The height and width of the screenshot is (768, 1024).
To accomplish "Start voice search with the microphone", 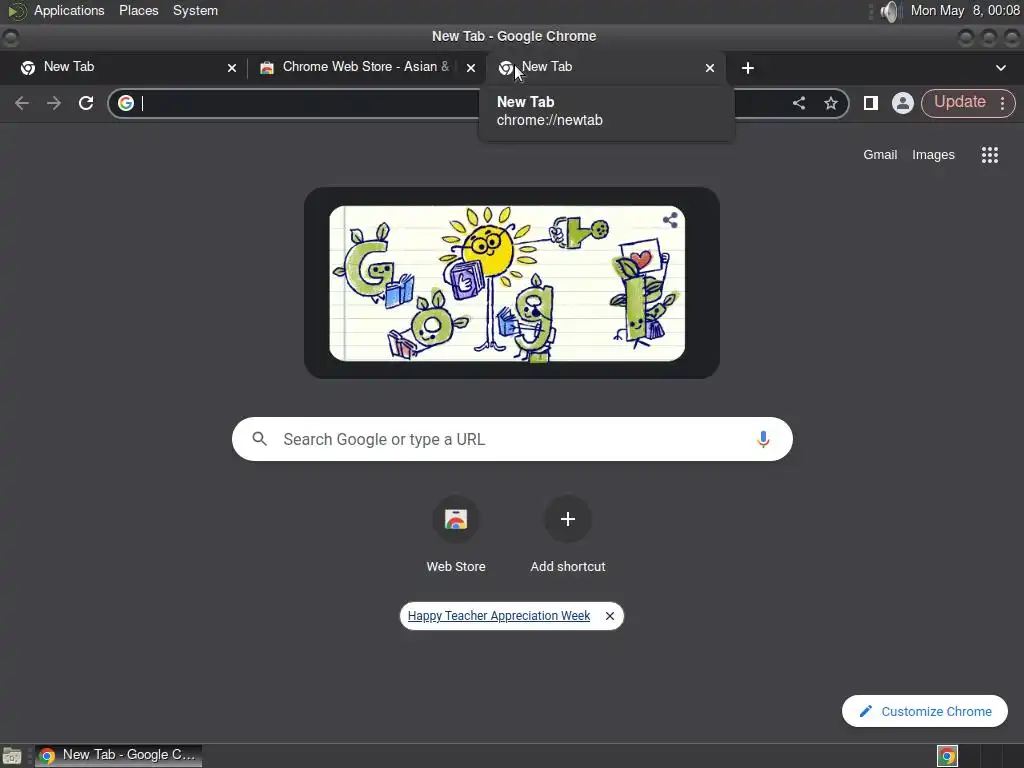I will click(x=763, y=439).
